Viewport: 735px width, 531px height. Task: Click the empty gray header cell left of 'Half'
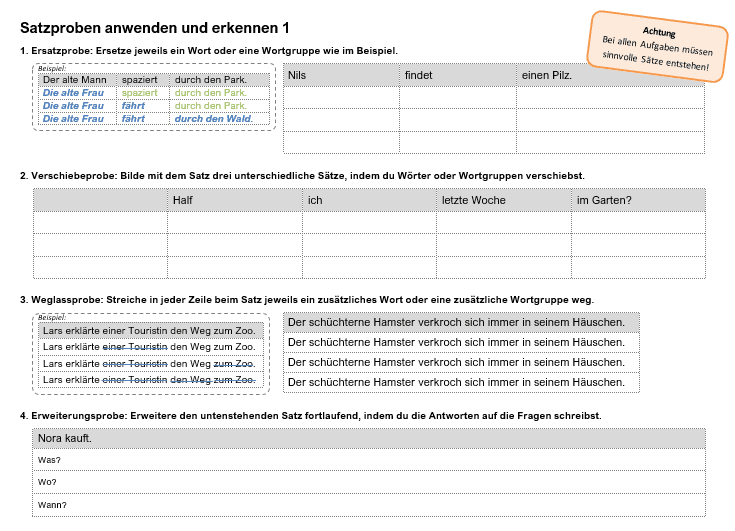tap(100, 200)
